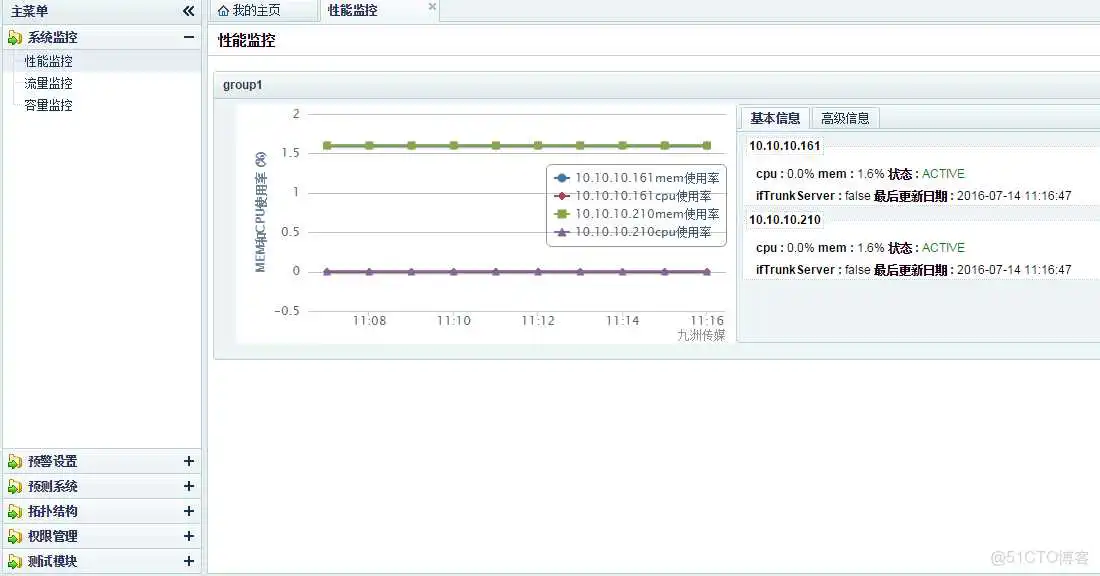Switch to the 高级信息 tab
Viewport: 1100px width, 576px height.
coord(845,117)
